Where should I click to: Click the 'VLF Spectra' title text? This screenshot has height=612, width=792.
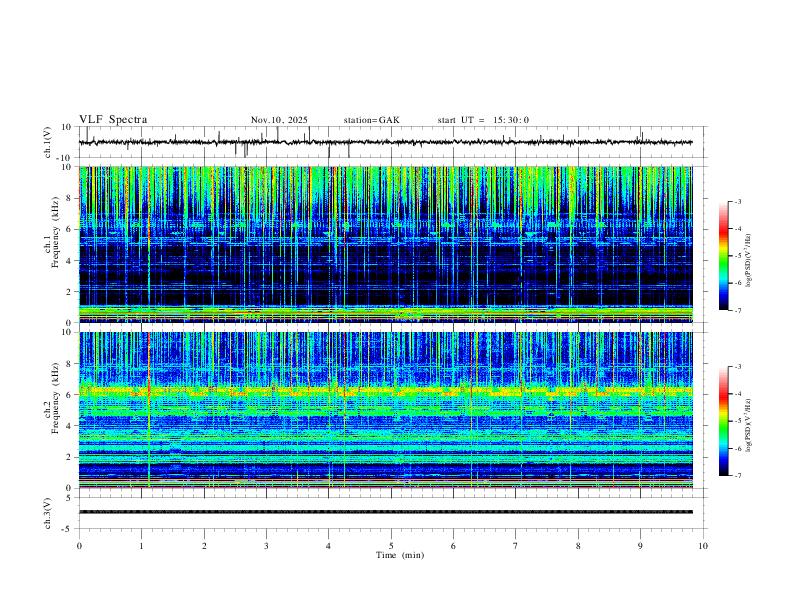coord(113,120)
